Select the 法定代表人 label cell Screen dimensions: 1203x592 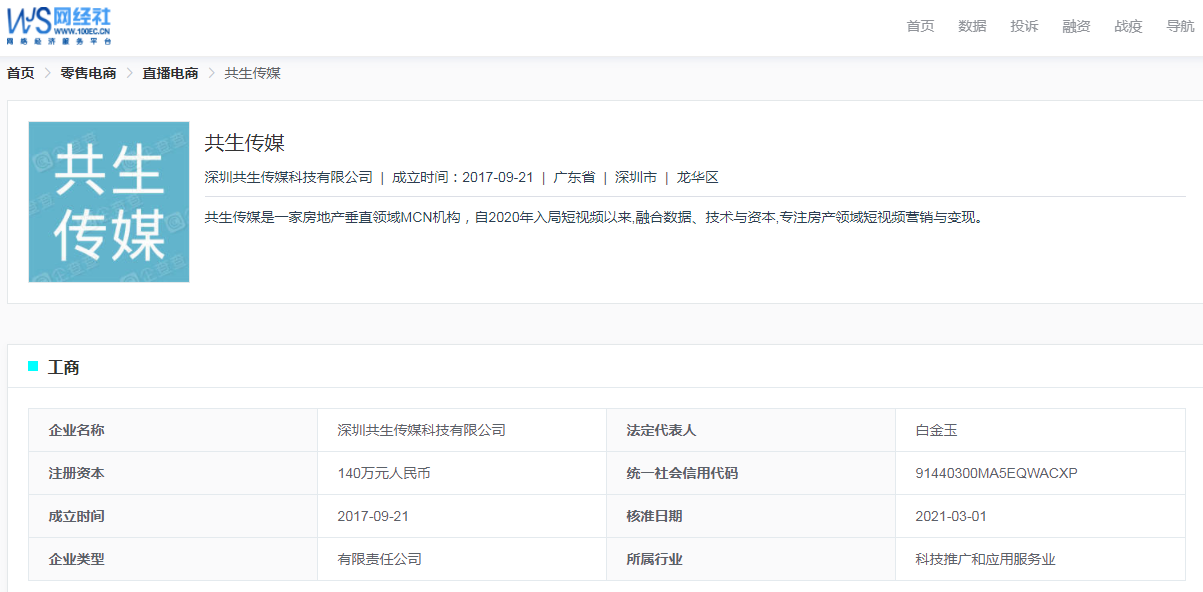[751, 430]
